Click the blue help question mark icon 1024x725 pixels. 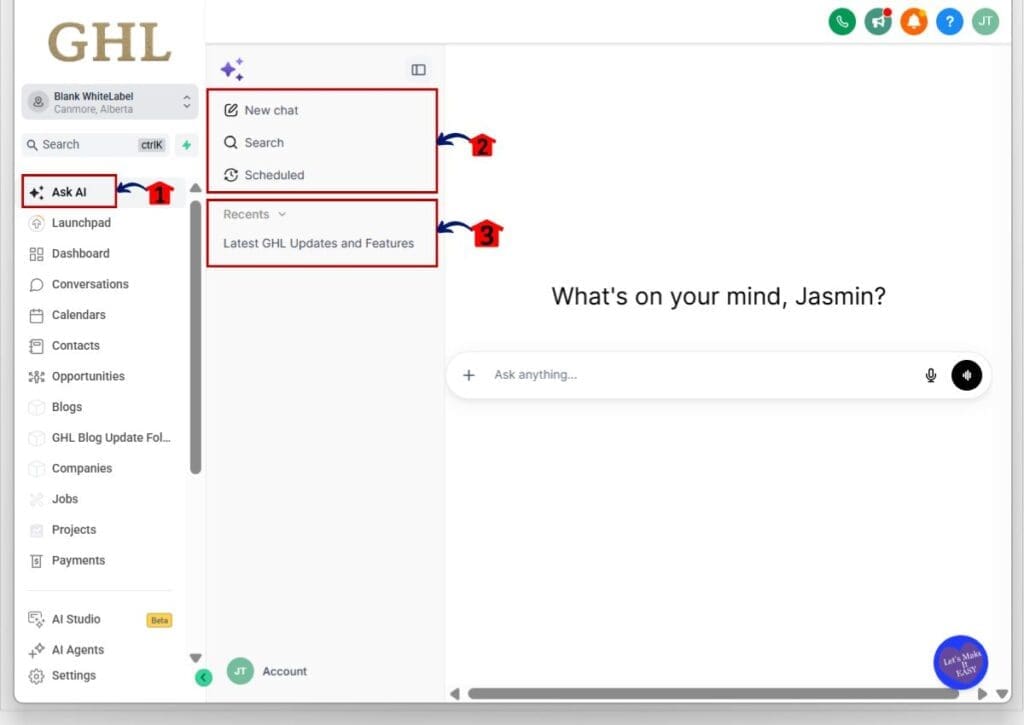pyautogui.click(x=950, y=22)
